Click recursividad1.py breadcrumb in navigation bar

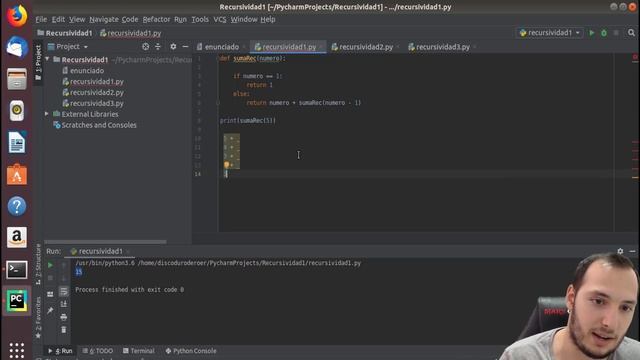point(131,33)
